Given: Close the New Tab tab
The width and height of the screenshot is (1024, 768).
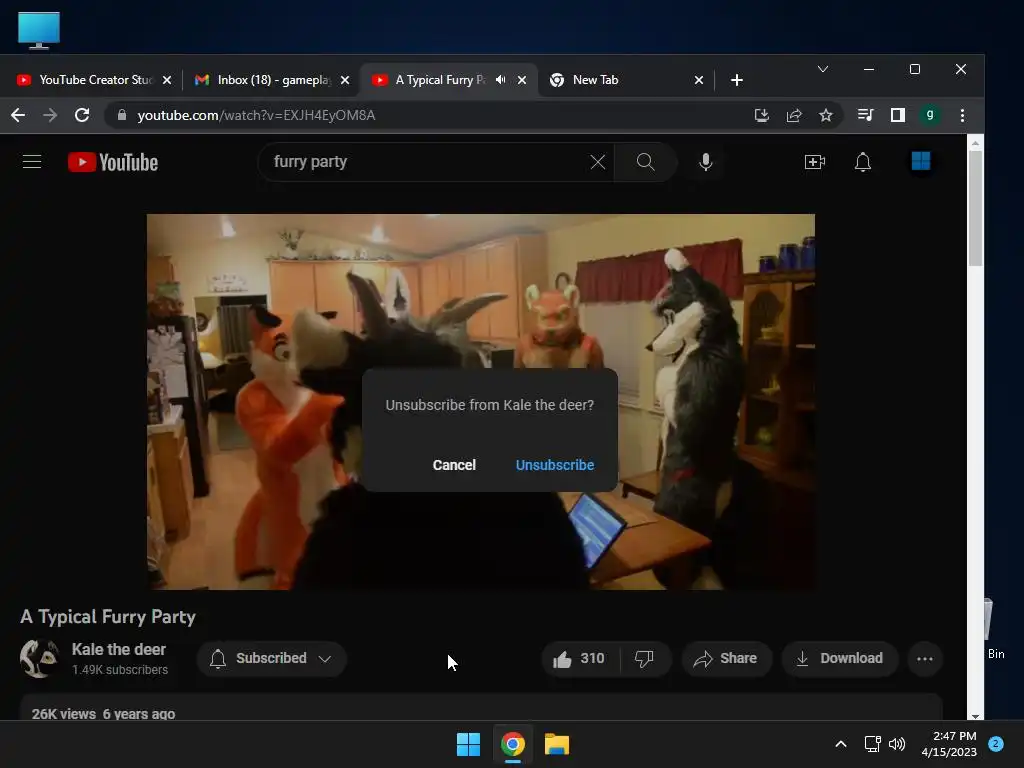Looking at the screenshot, I should [699, 80].
